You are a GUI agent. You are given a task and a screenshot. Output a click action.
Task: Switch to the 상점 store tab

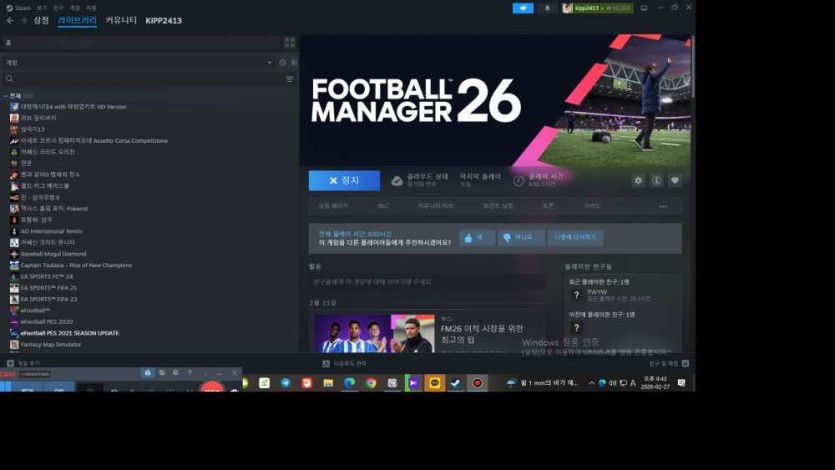[x=41, y=20]
